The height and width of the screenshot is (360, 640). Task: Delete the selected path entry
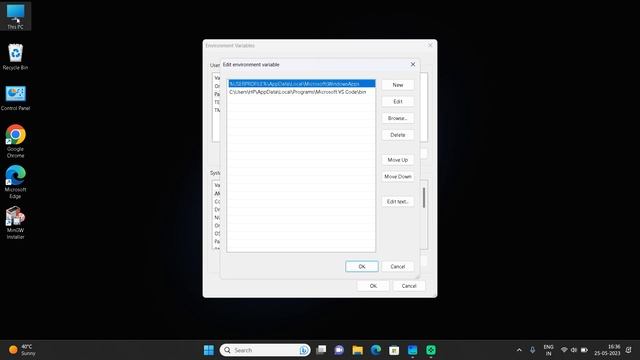point(398,135)
